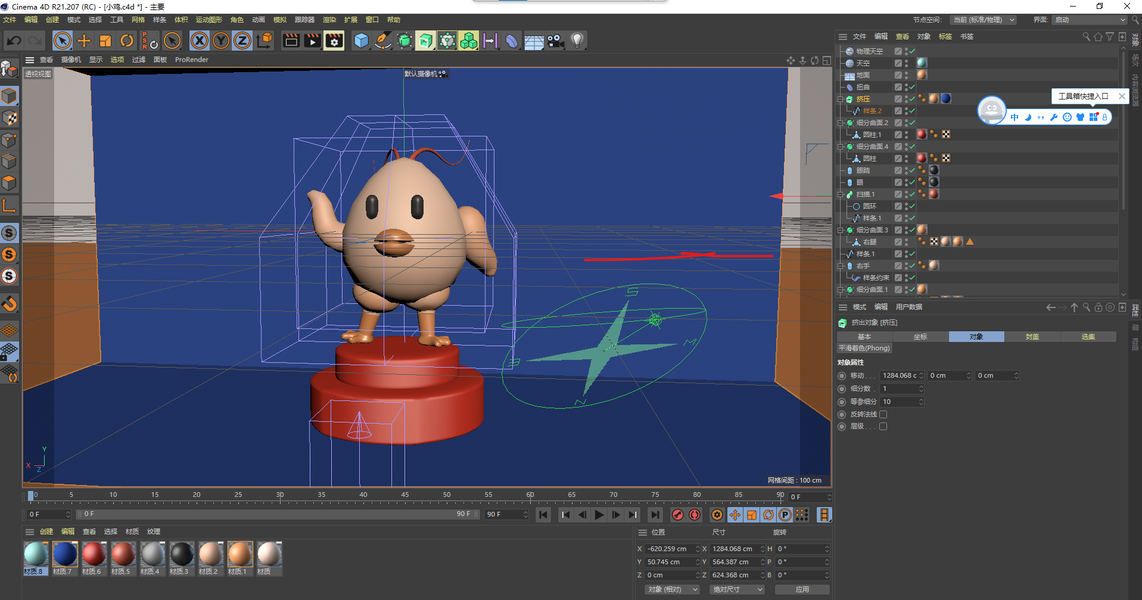Switch to 封盖 attribute tab
1142x600 pixels.
(x=1032, y=336)
